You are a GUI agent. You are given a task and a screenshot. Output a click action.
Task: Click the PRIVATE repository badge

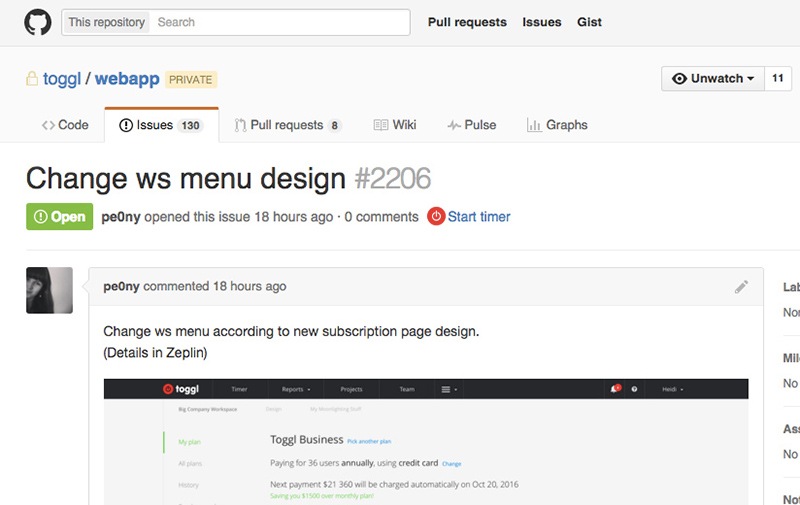(x=191, y=80)
